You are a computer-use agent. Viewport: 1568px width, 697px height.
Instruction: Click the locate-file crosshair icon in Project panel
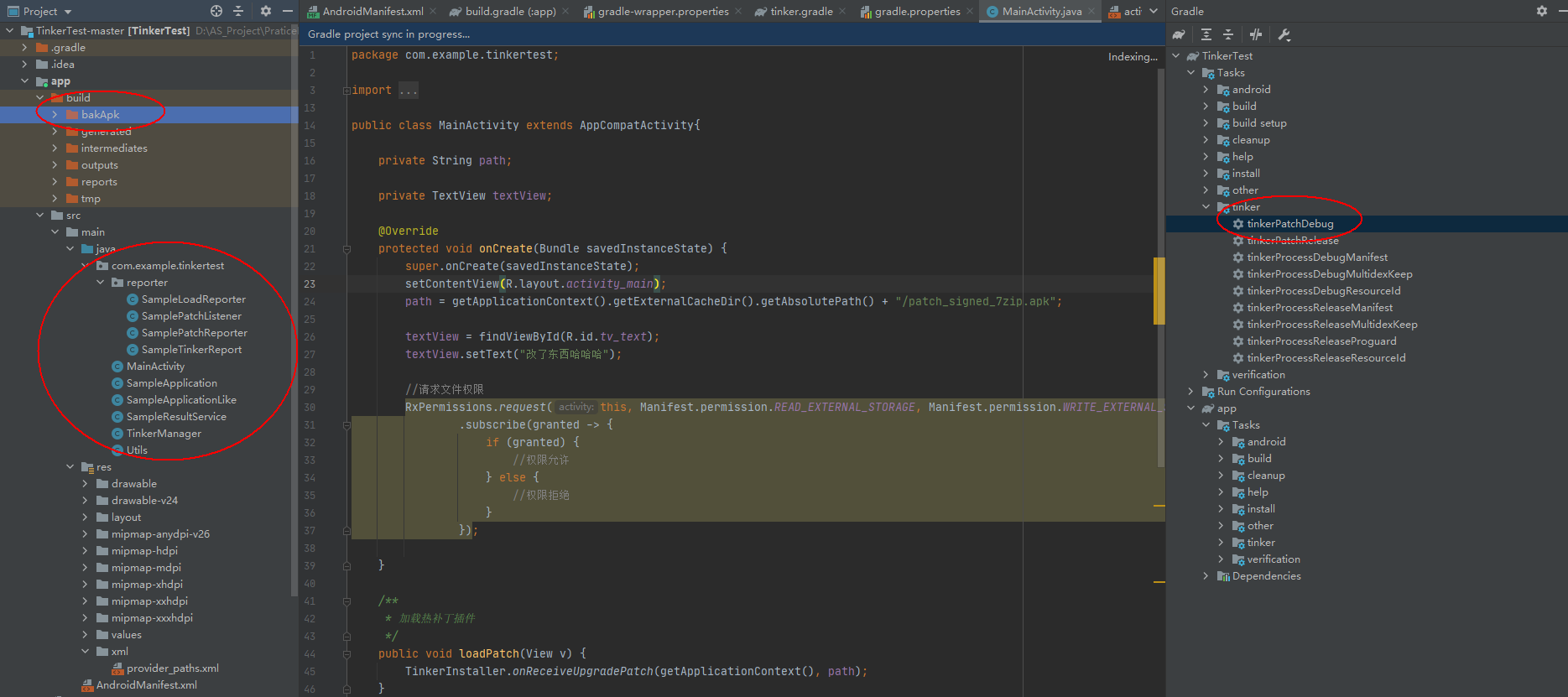point(216,11)
